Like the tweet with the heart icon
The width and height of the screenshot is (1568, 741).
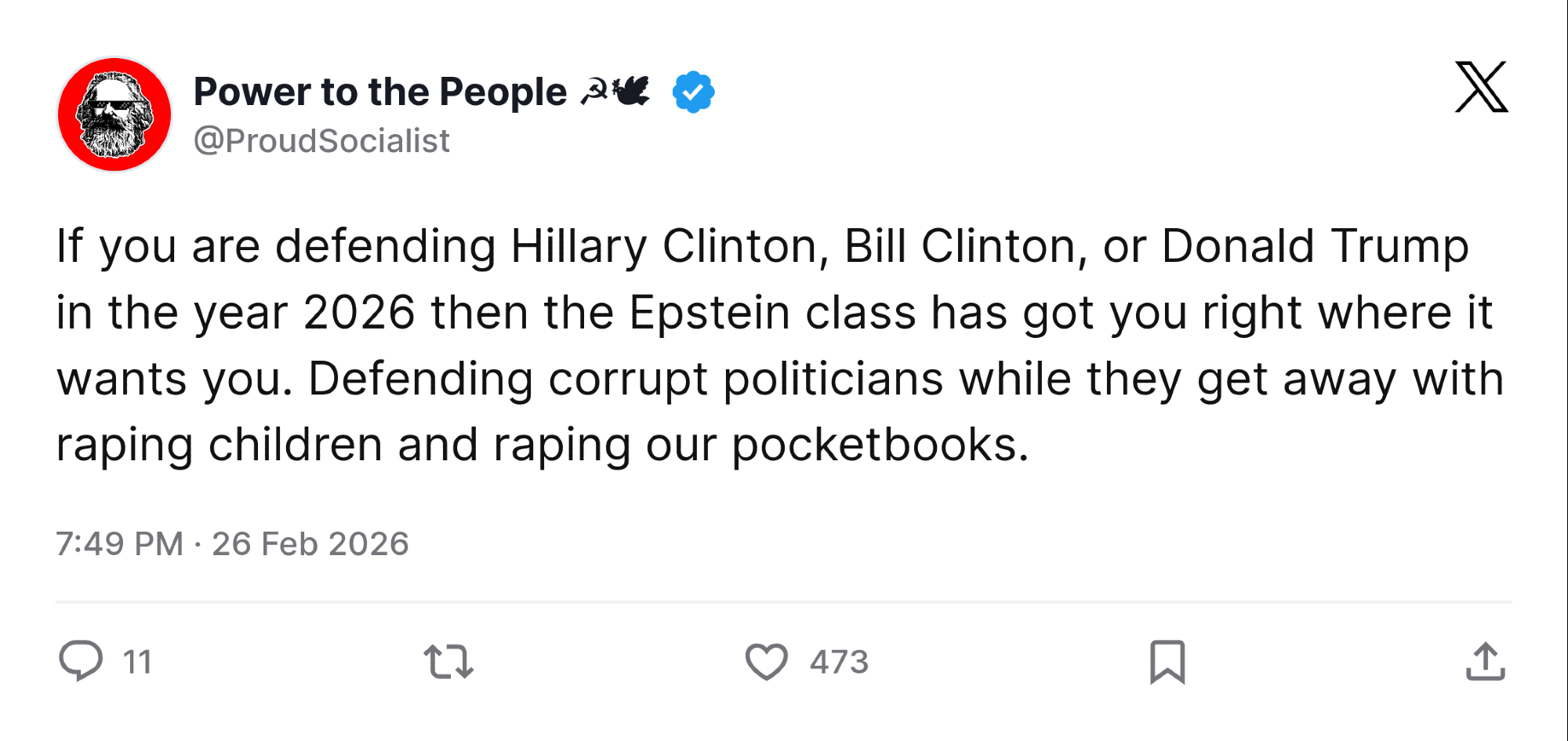coord(766,662)
